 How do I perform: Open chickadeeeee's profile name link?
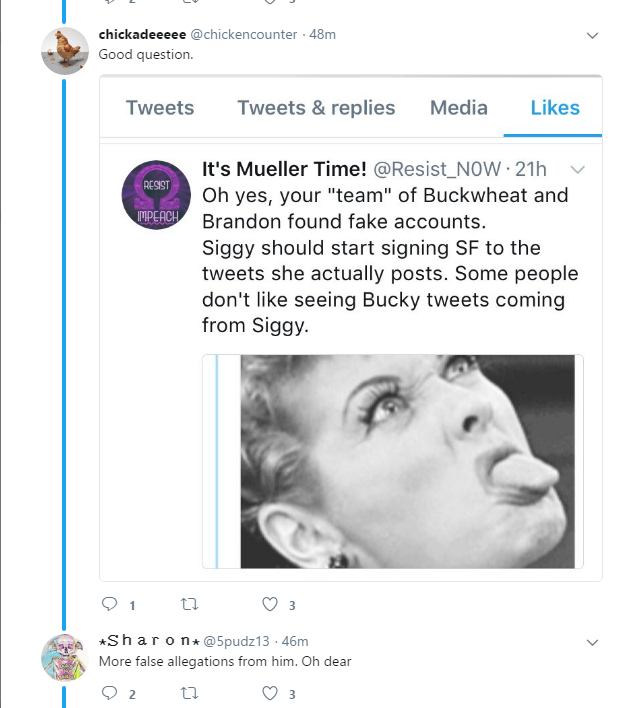coord(142,35)
